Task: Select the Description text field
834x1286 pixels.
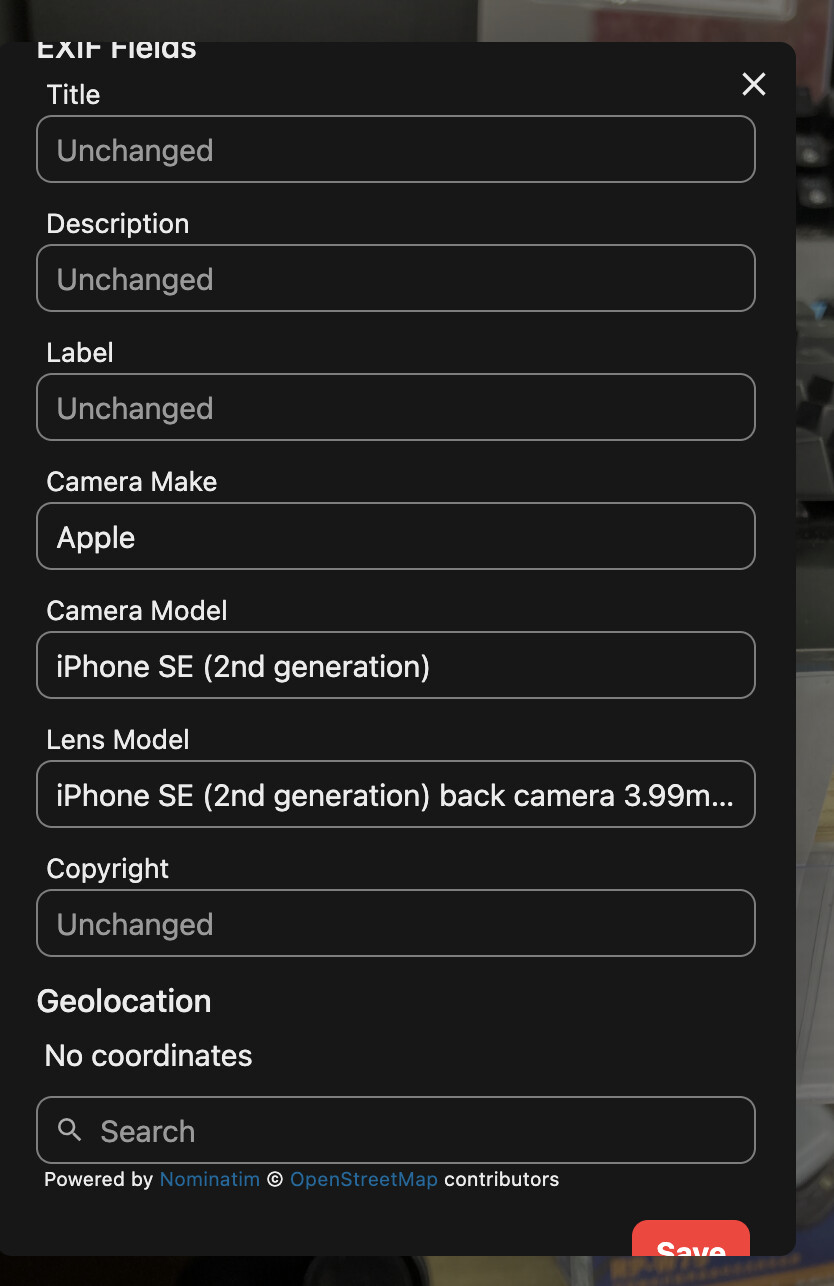Action: pos(396,278)
